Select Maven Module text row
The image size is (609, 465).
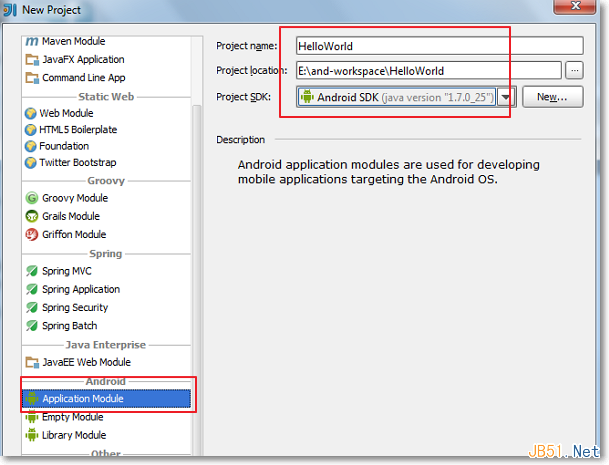coord(106,41)
